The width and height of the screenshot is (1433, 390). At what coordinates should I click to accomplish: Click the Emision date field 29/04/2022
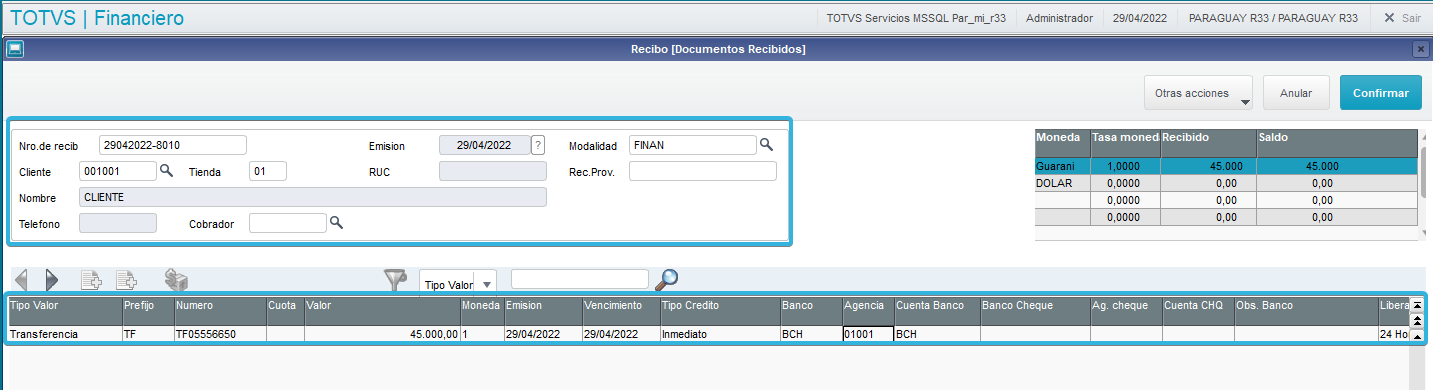pyautogui.click(x=485, y=145)
